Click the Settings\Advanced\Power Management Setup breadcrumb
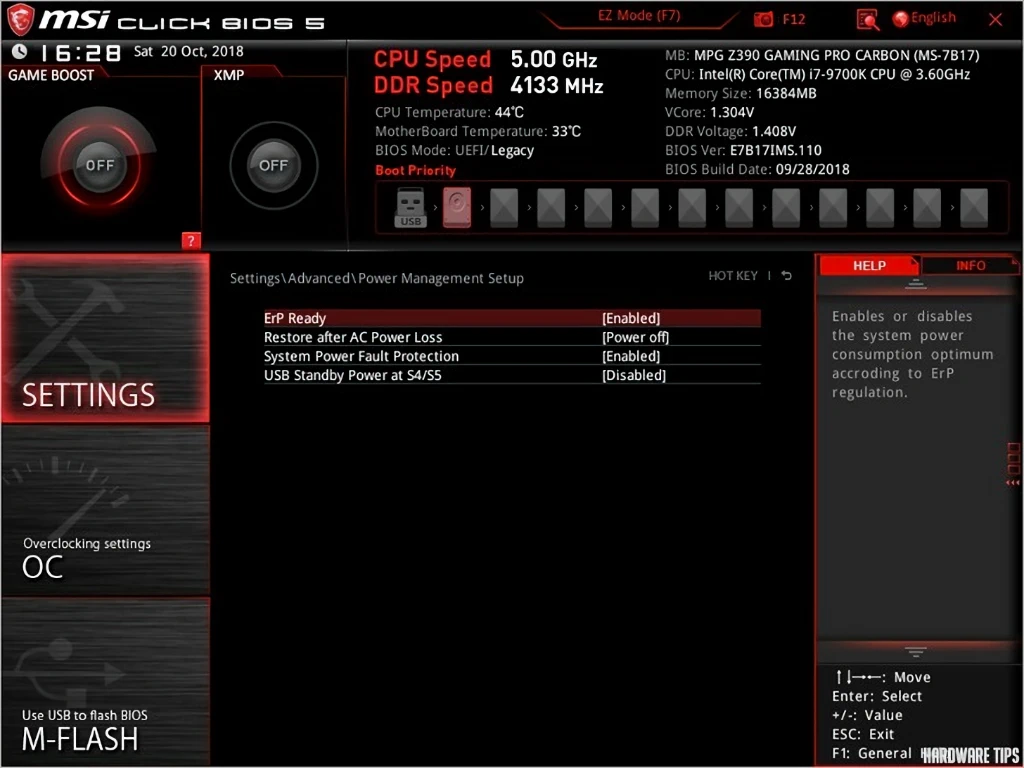 pos(377,279)
